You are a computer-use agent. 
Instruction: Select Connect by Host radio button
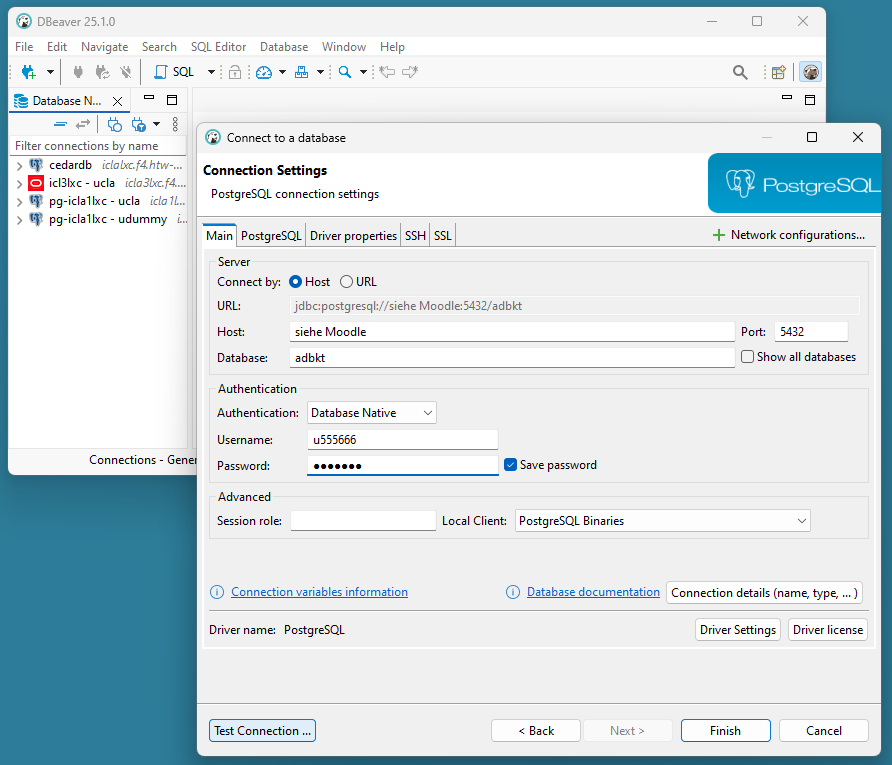(x=295, y=282)
